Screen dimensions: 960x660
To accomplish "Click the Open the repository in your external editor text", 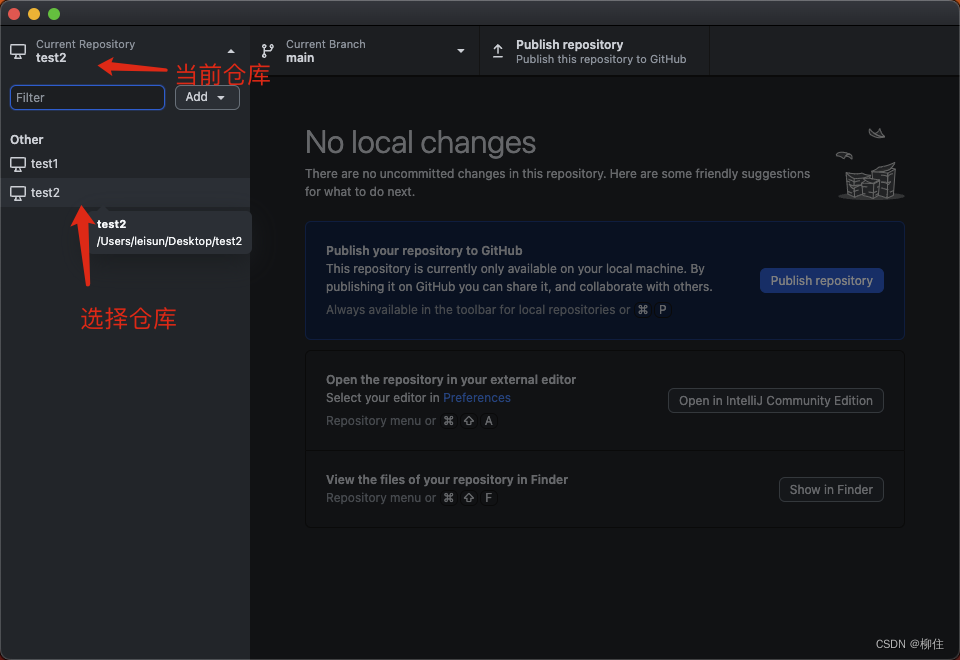I will pos(451,380).
